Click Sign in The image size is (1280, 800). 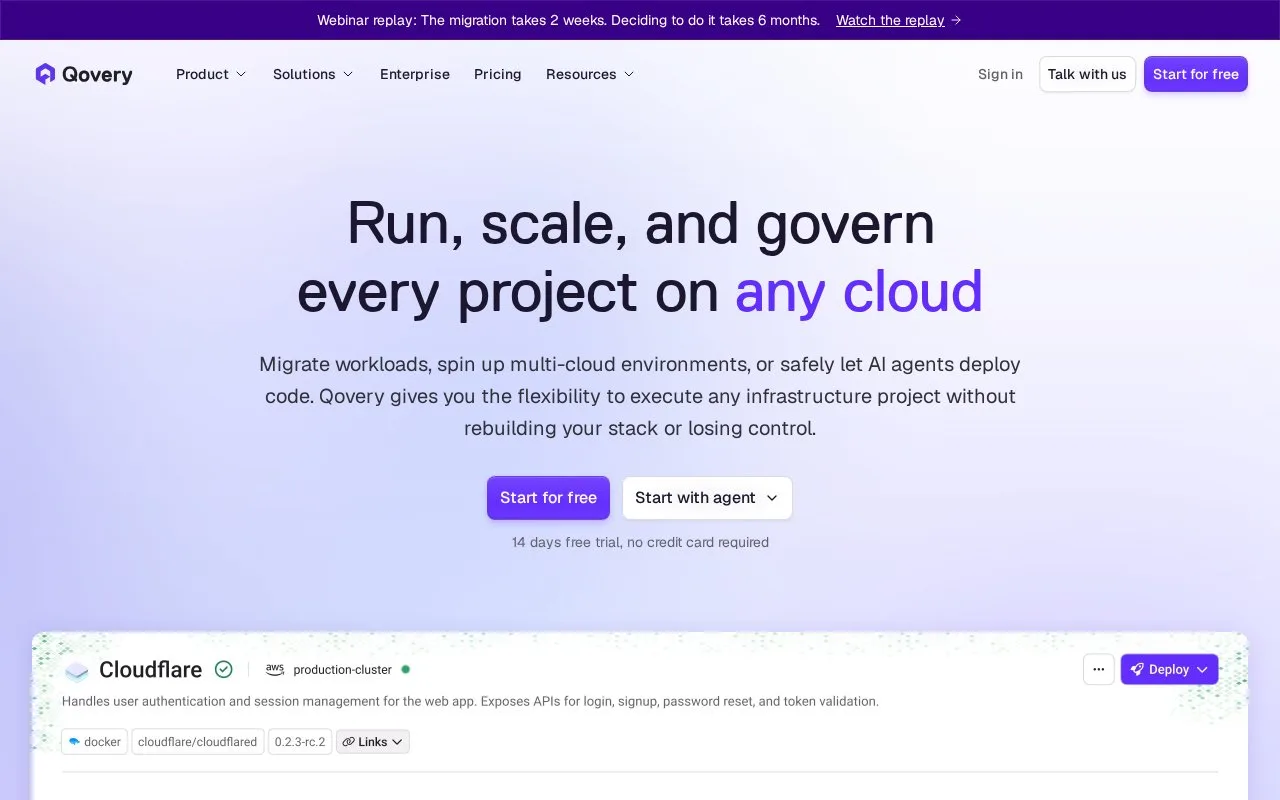pos(1000,74)
